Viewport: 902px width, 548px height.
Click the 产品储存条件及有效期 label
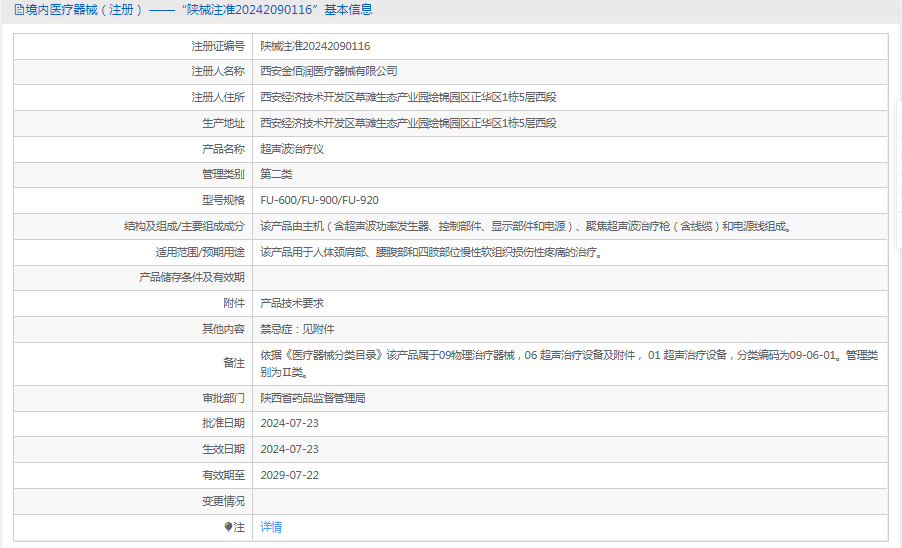coord(192,277)
